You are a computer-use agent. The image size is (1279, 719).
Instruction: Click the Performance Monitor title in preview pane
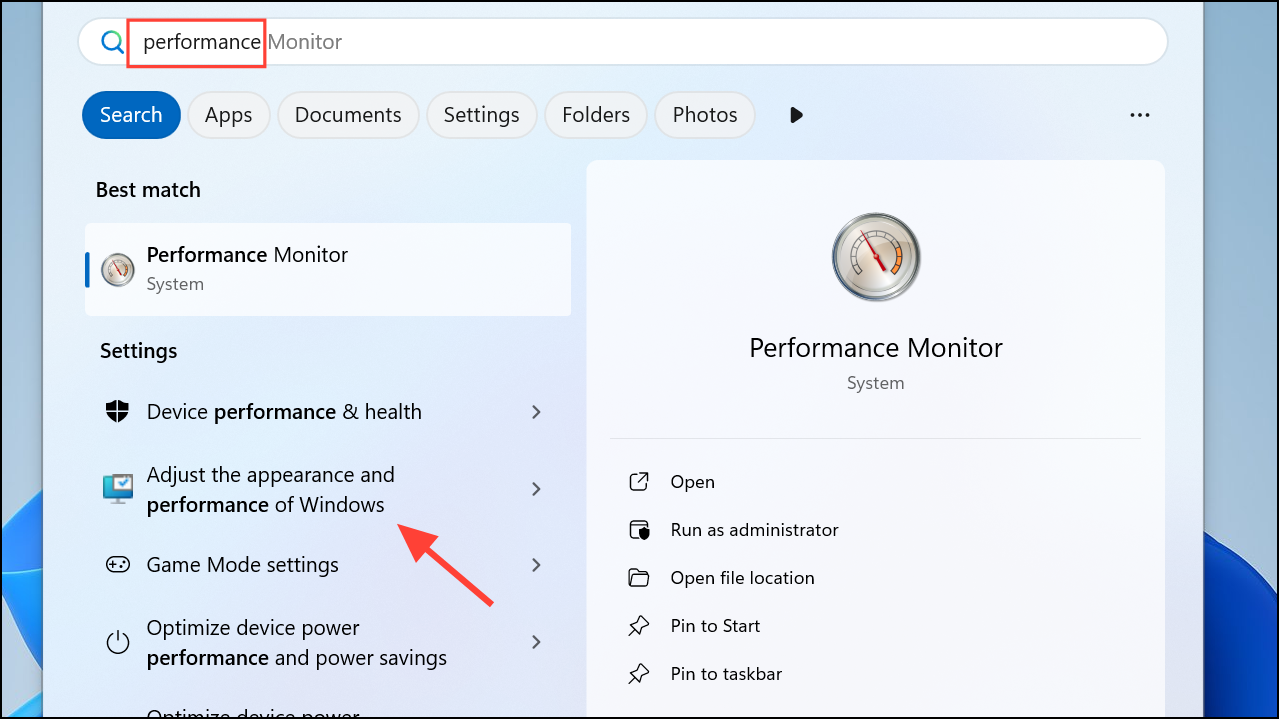[x=876, y=348]
